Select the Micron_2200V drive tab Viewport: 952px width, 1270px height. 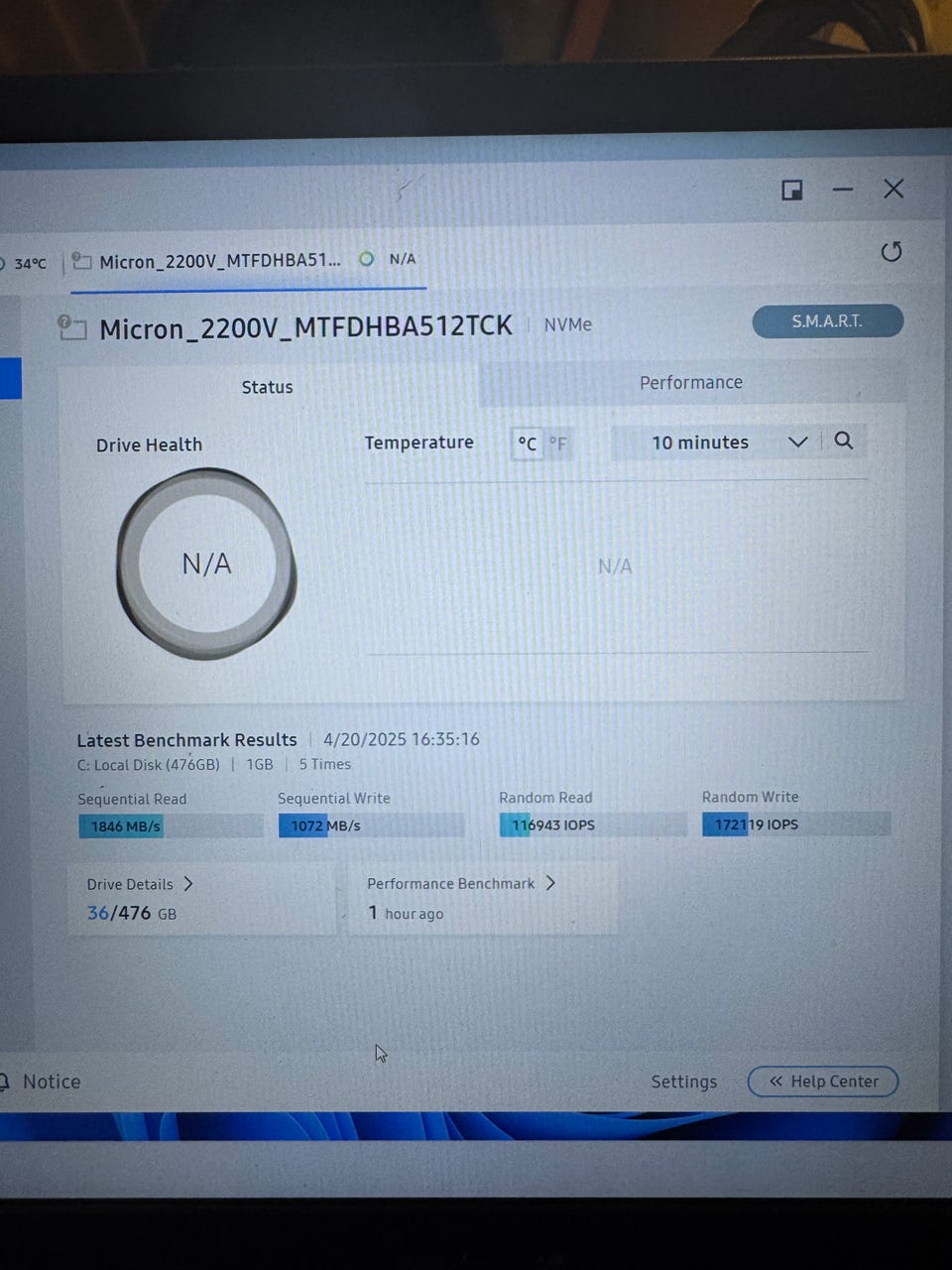[x=248, y=261]
